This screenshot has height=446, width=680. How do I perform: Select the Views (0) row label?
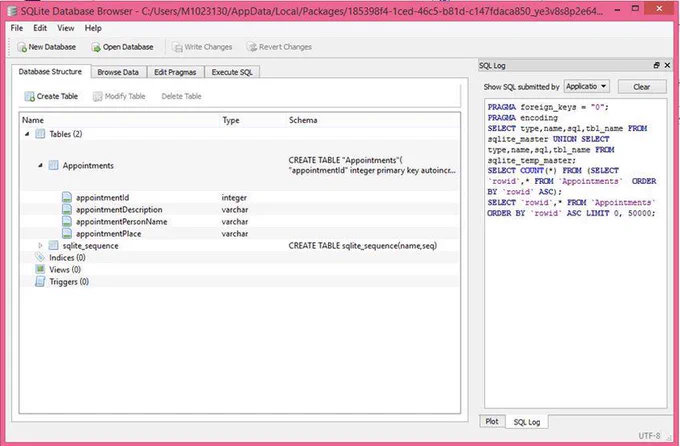65,270
